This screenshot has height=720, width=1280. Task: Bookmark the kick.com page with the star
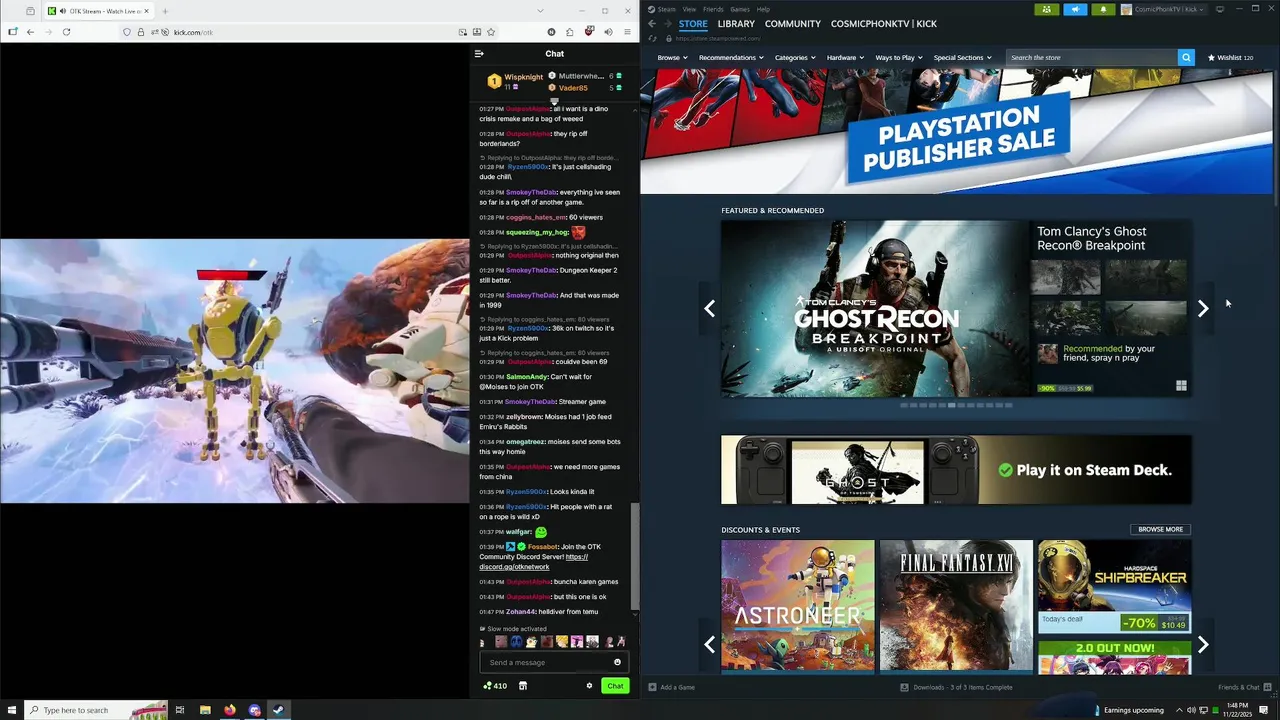[x=491, y=32]
